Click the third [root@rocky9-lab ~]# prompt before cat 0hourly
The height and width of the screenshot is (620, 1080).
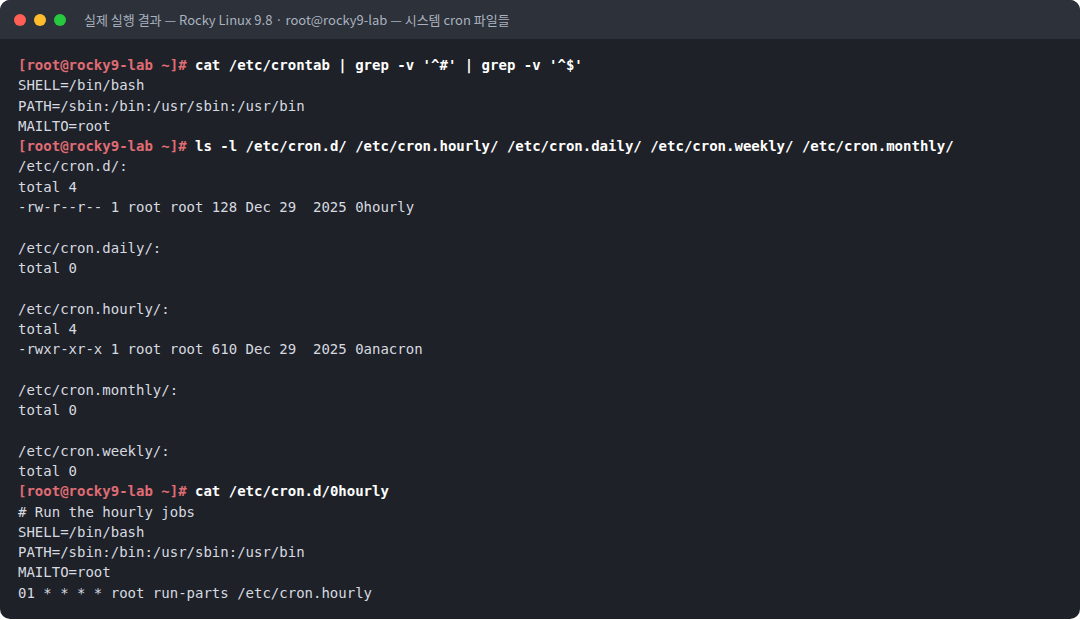coord(103,491)
